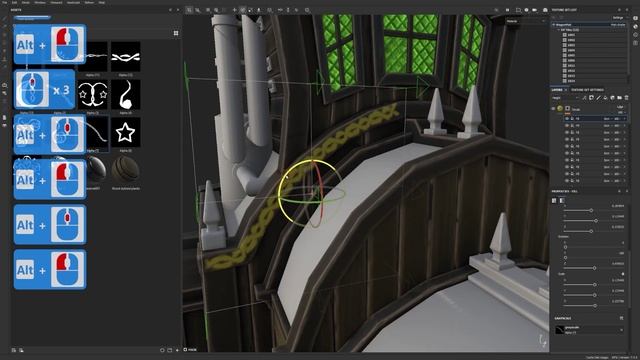Collapse the UV tiles child tree node

click(x=558, y=30)
